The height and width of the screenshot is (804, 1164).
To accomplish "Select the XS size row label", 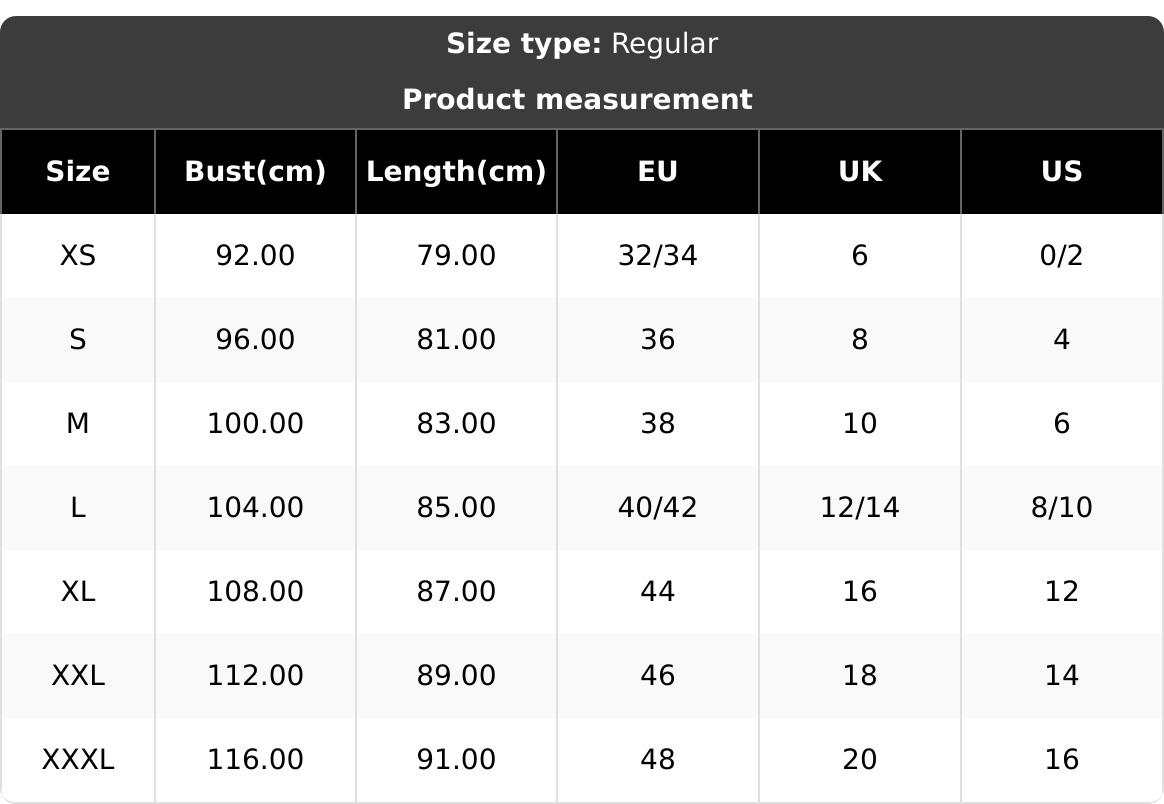I will [78, 256].
